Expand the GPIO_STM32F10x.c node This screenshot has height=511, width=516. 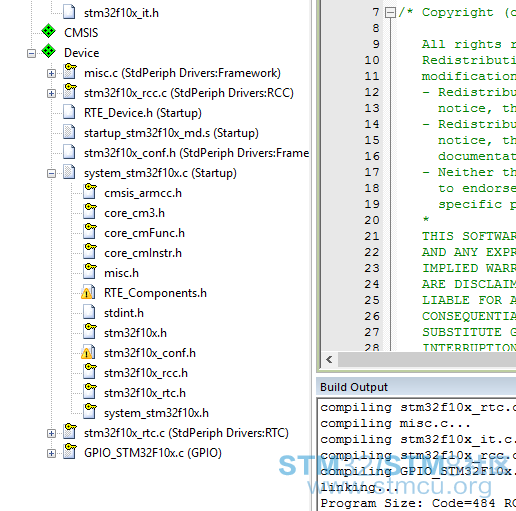51,453
